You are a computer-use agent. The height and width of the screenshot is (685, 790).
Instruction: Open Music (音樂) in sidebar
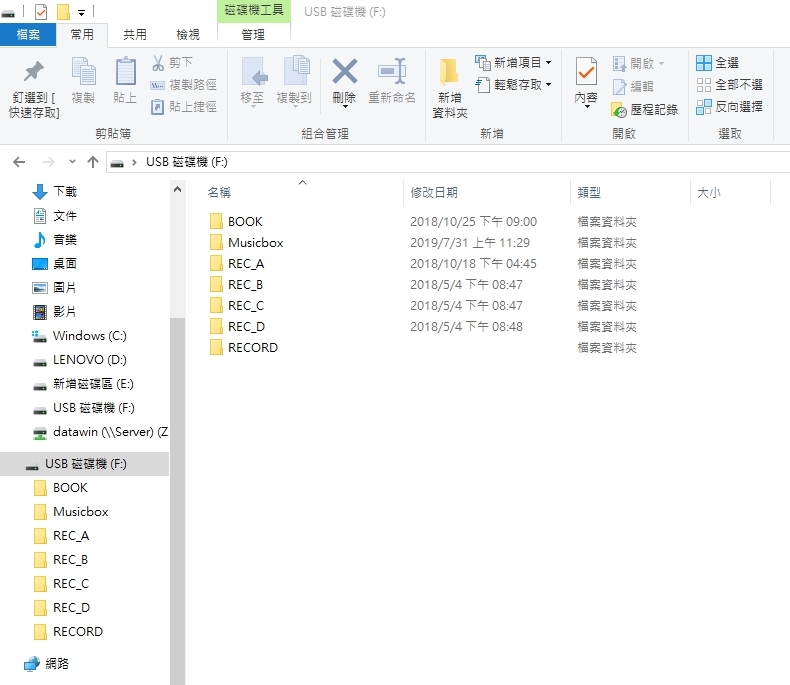54,240
